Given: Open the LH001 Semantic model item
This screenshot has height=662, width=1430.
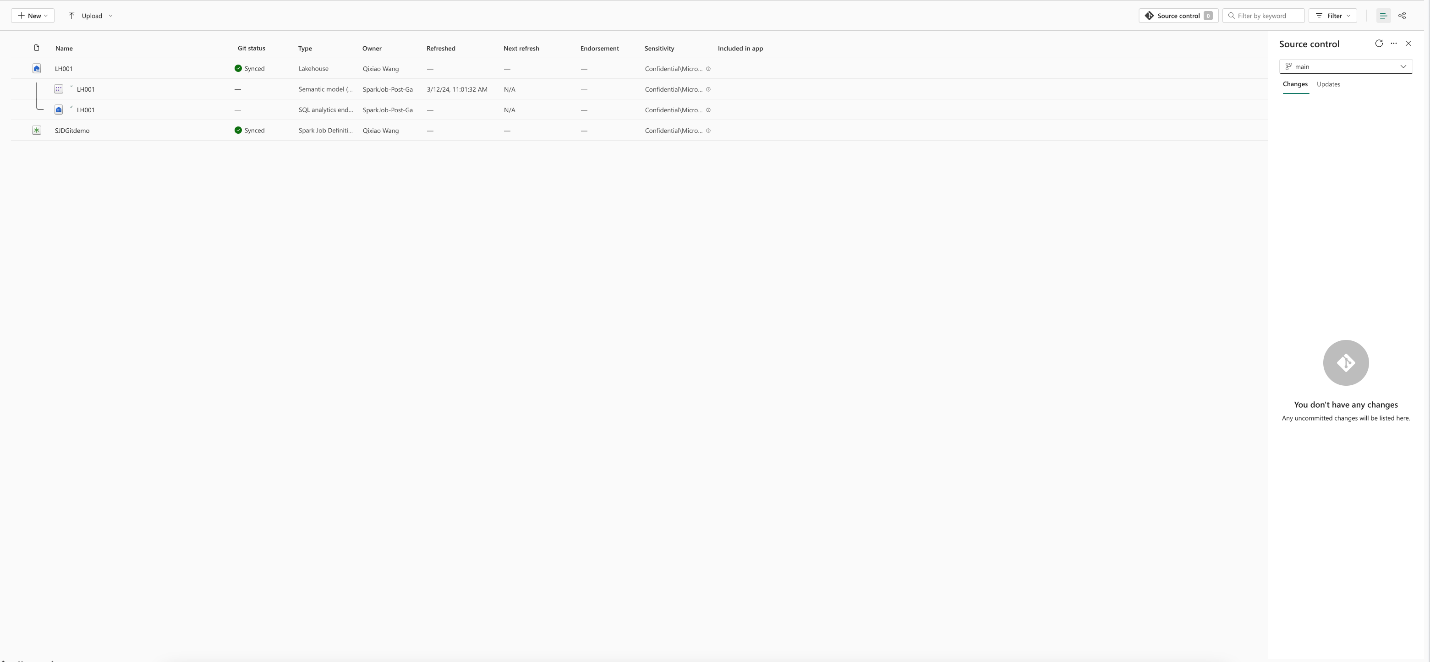Looking at the screenshot, I should tap(86, 89).
